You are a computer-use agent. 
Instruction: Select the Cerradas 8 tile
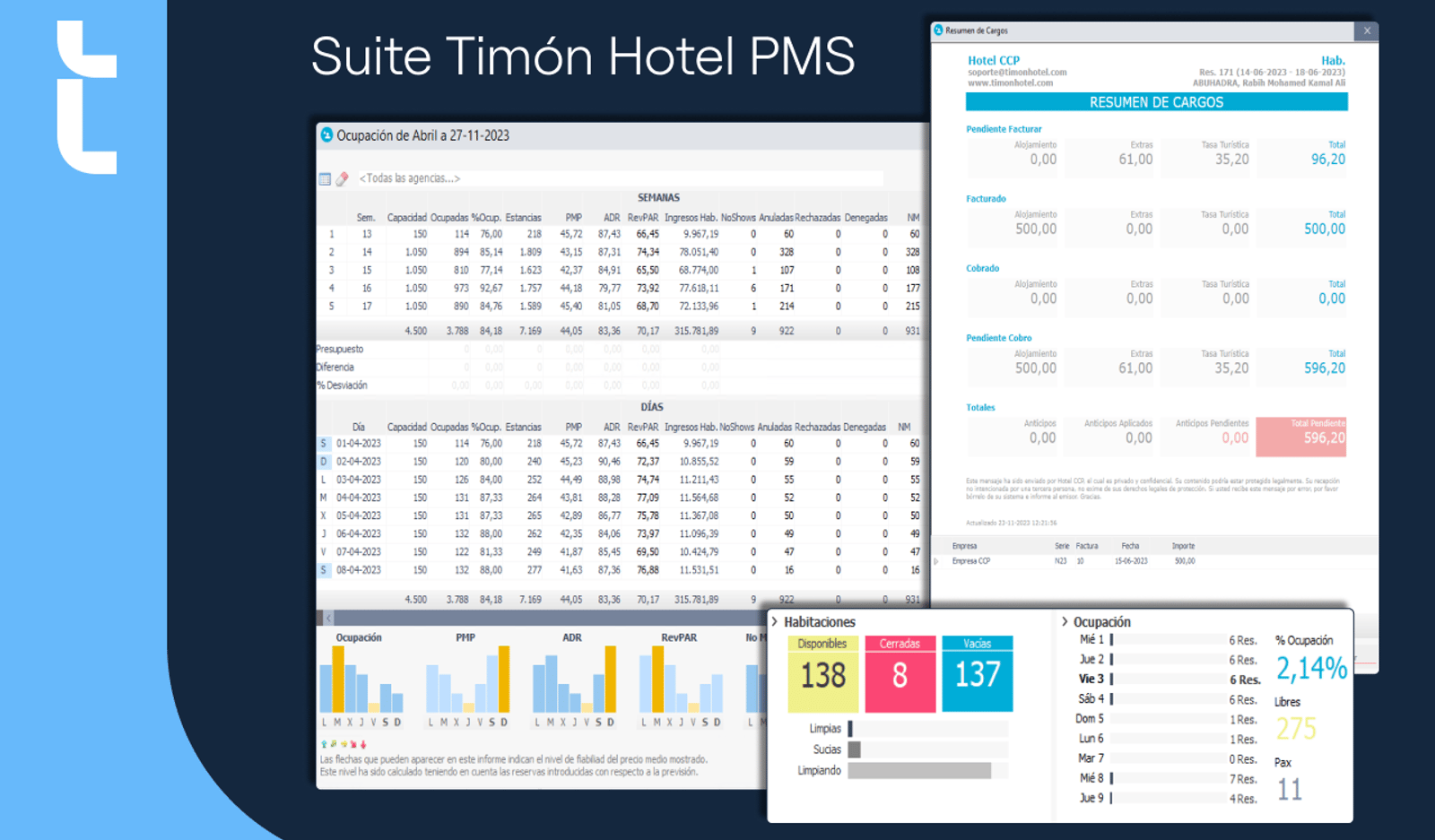[900, 674]
